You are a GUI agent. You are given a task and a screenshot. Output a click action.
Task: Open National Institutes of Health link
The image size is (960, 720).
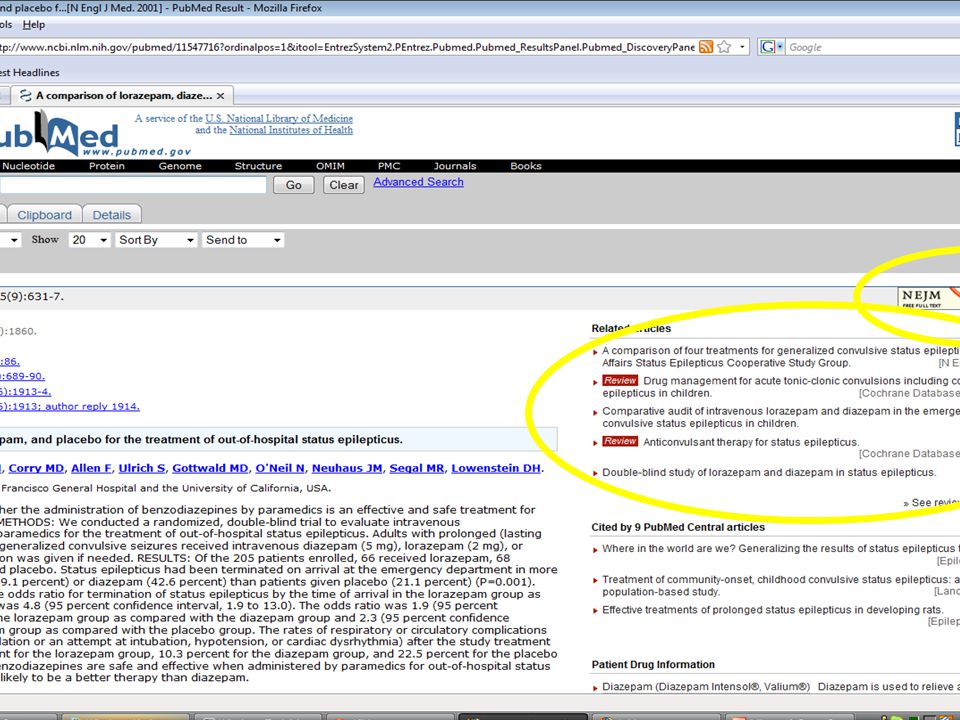(291, 130)
